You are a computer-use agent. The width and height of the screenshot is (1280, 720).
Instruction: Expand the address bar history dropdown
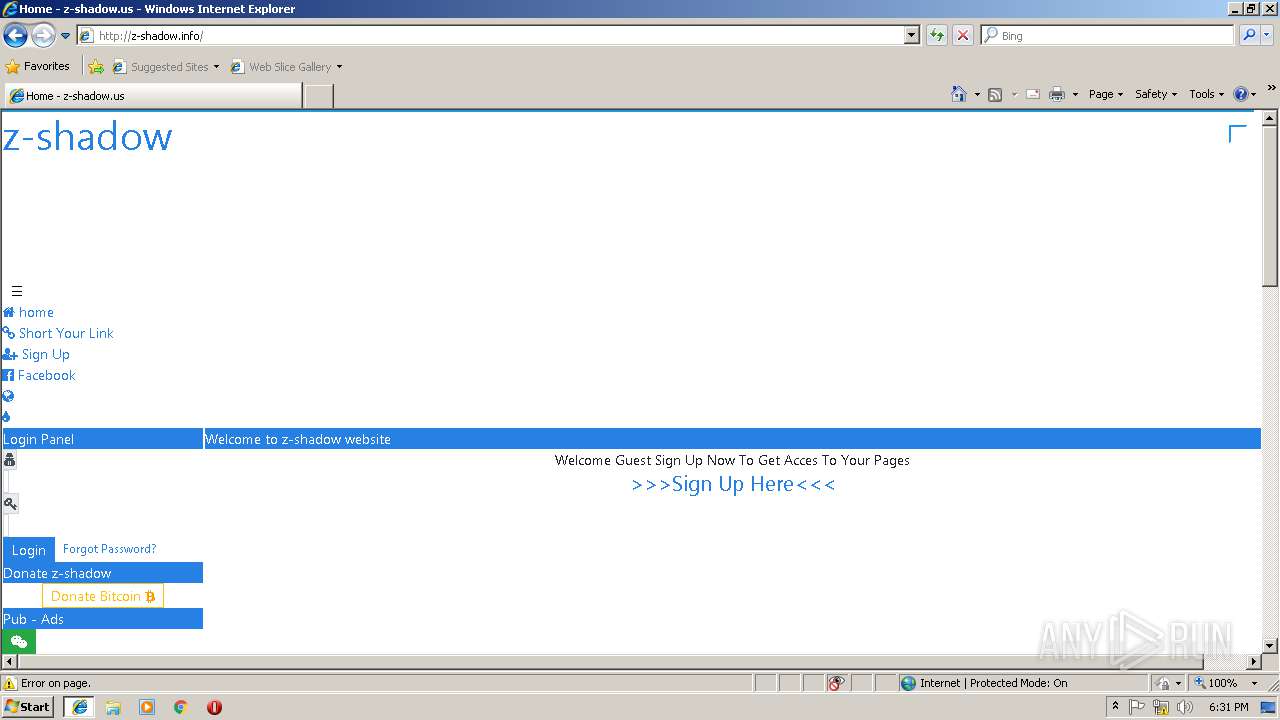(x=911, y=35)
